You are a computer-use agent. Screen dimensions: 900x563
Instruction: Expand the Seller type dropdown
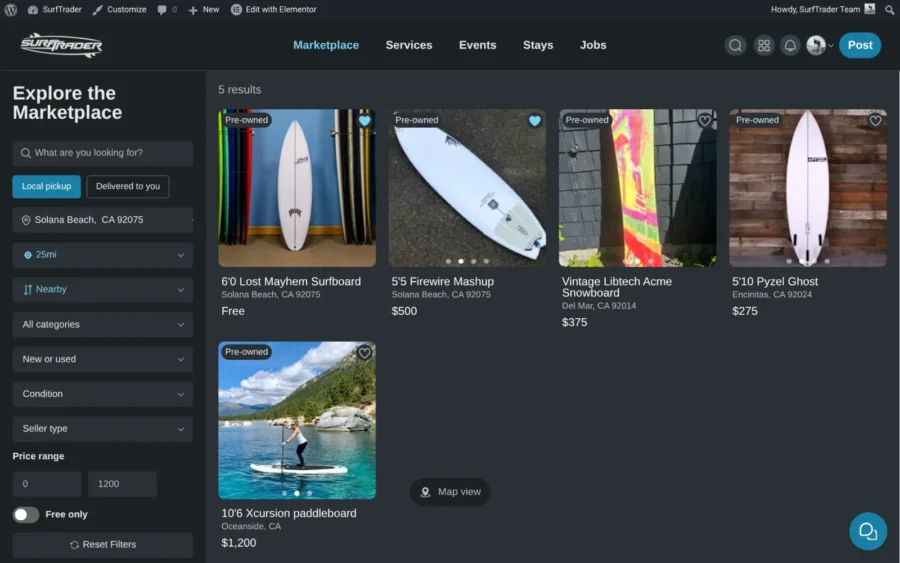(103, 429)
